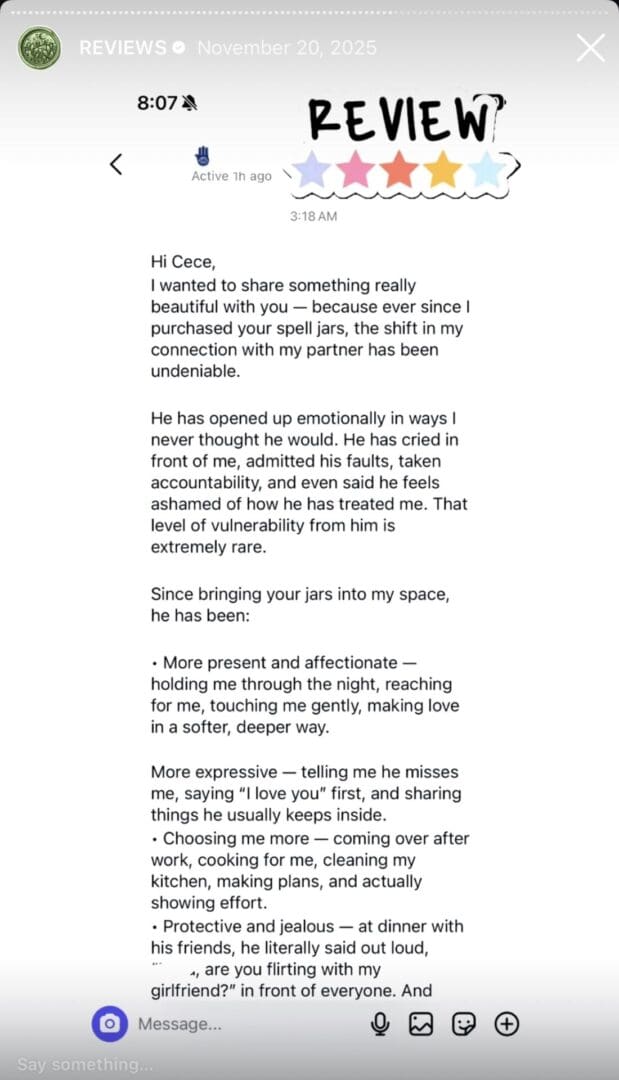Click the microphone voice message icon
619x1080 pixels.
click(380, 1023)
